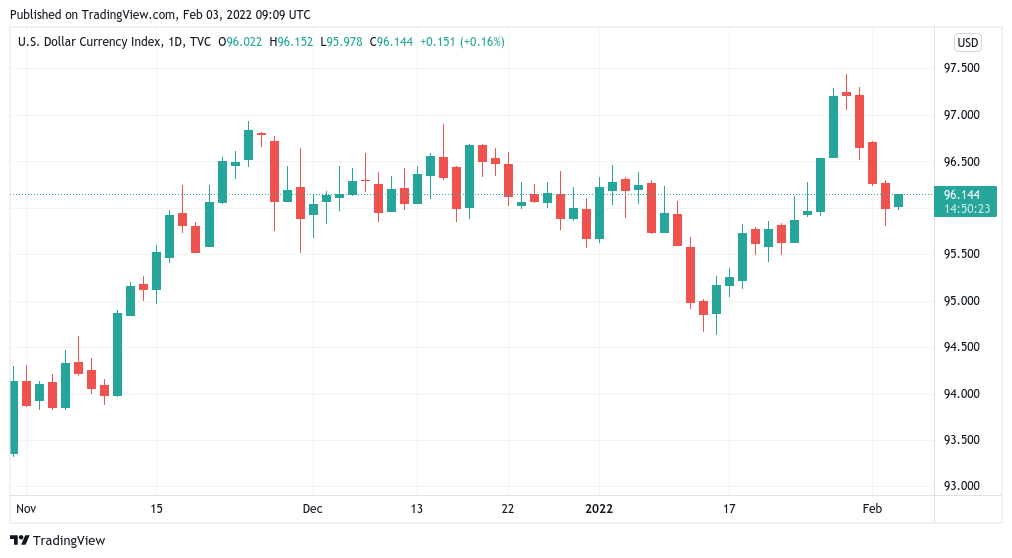Click the Feb label on time axis
The height and width of the screenshot is (558, 1012).
pos(872,509)
